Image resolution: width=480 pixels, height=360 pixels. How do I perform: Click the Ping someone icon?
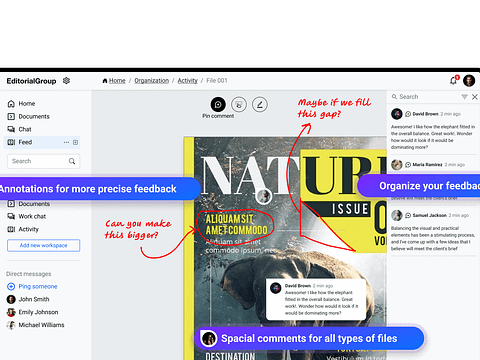[11, 286]
